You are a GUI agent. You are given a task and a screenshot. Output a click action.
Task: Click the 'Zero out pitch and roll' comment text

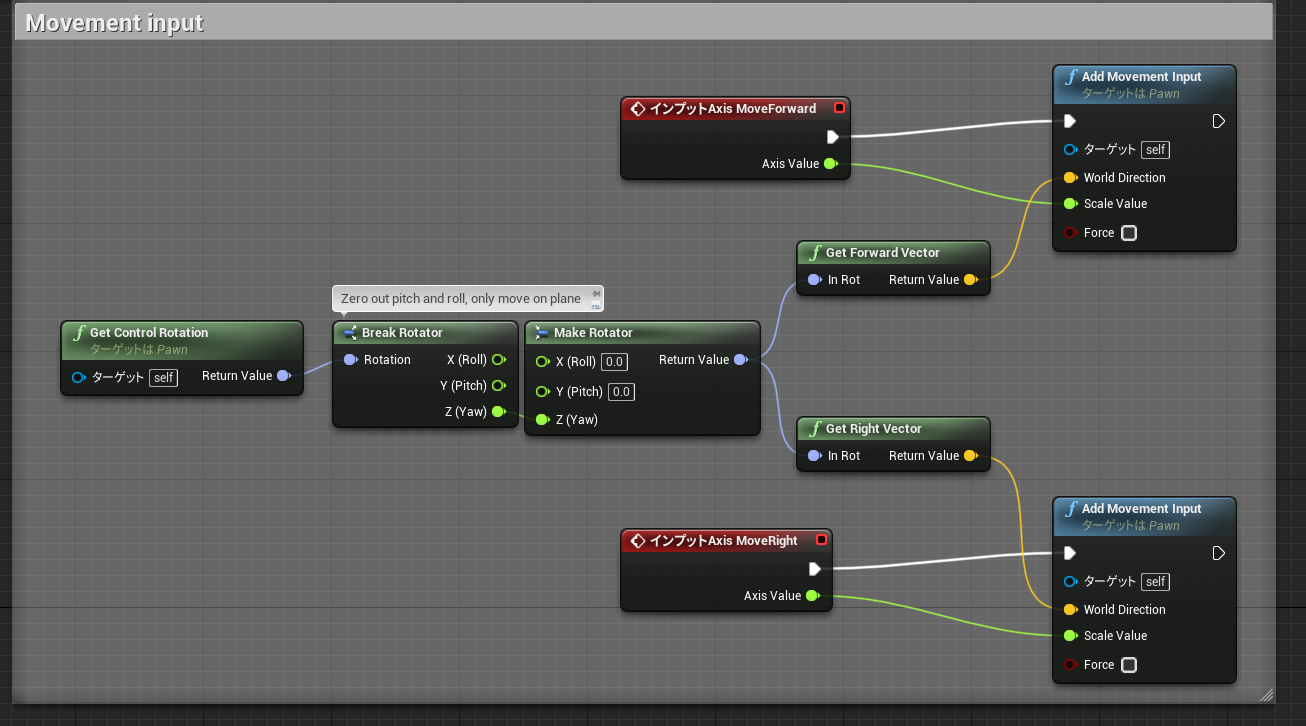461,298
